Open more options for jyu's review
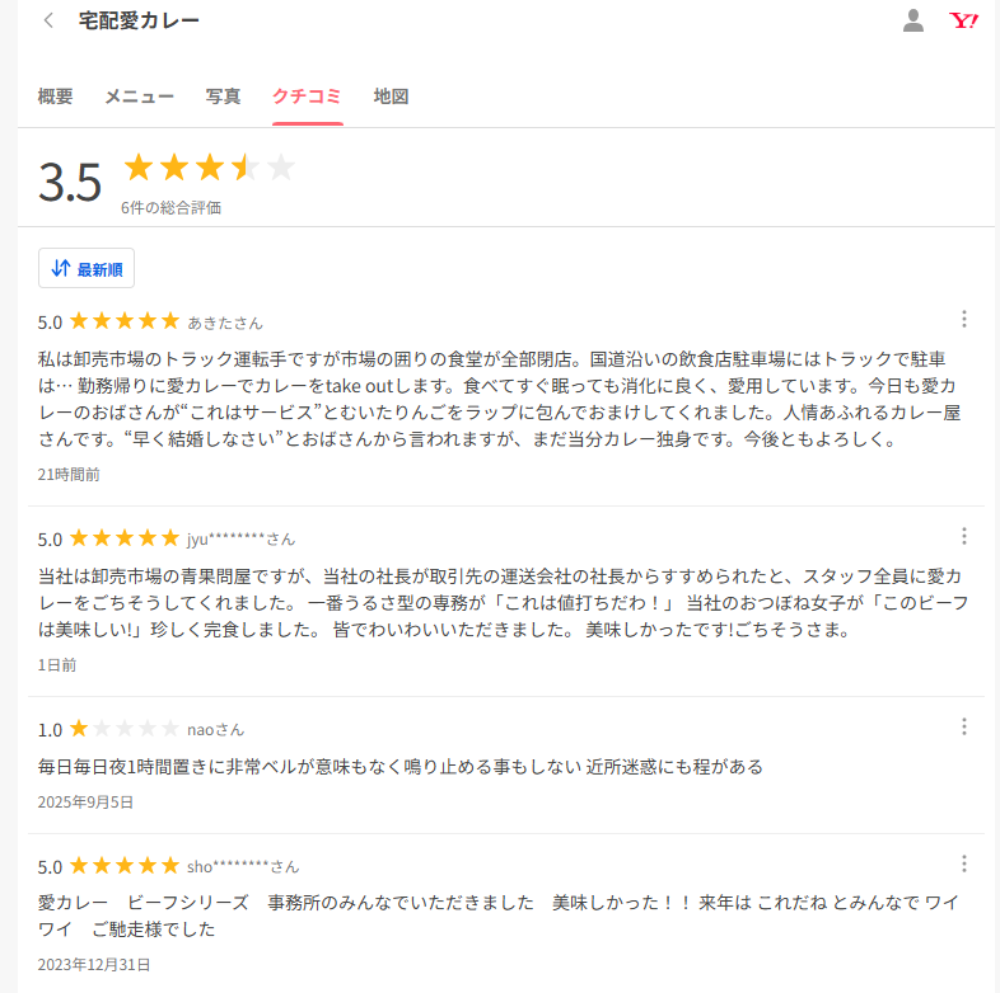The height and width of the screenshot is (993, 1000). tap(964, 536)
